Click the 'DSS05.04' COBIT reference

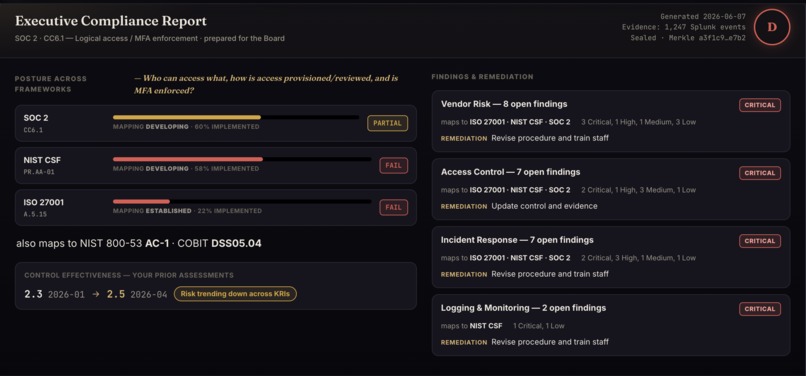(236, 243)
